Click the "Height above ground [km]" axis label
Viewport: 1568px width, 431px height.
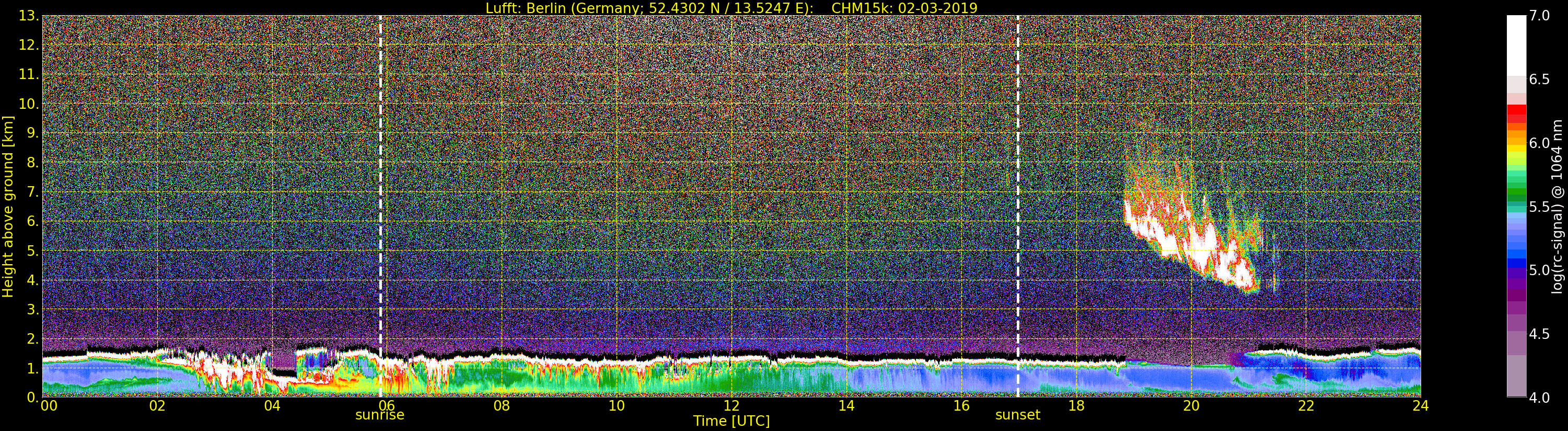click(8, 206)
